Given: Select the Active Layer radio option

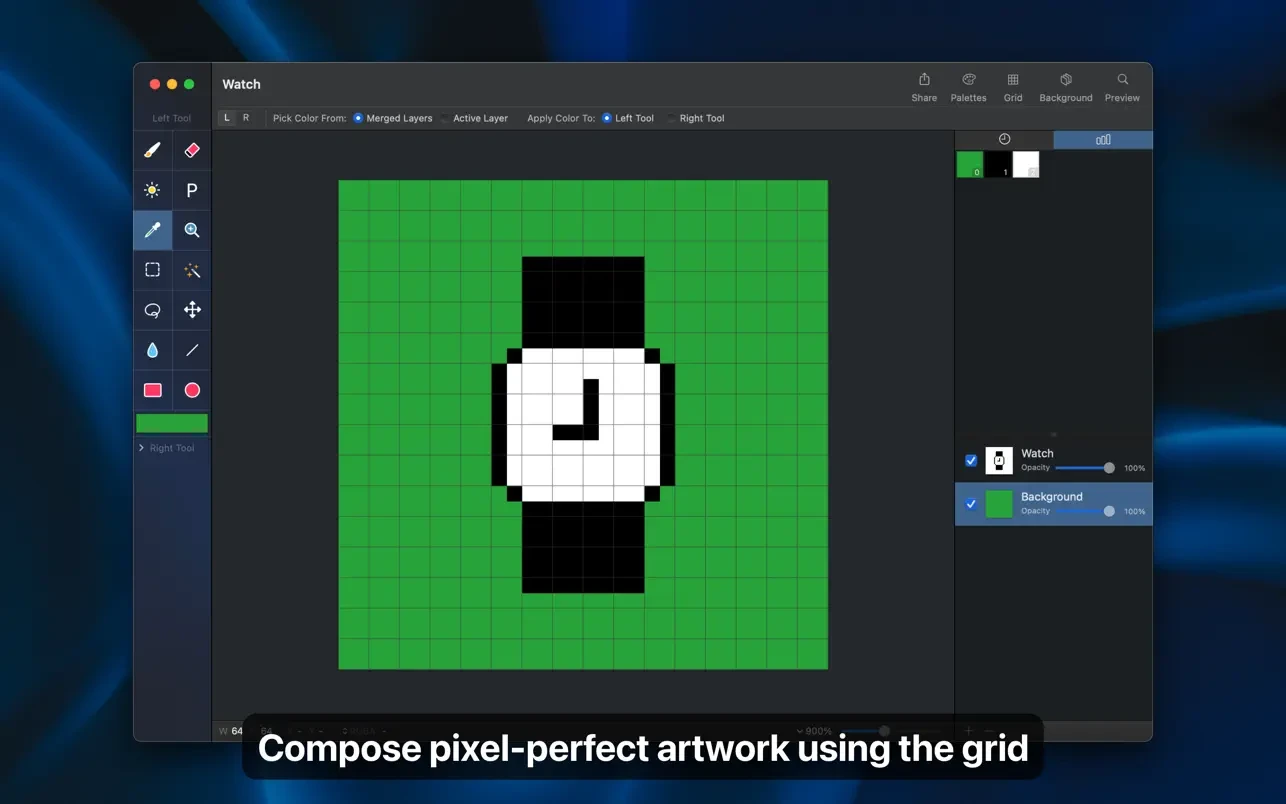Looking at the screenshot, I should point(446,118).
